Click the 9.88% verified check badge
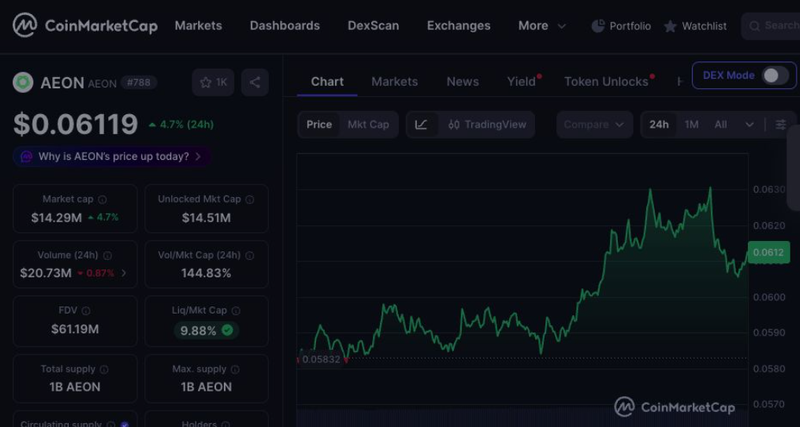Image resolution: width=800 pixels, height=427 pixels. coord(228,331)
